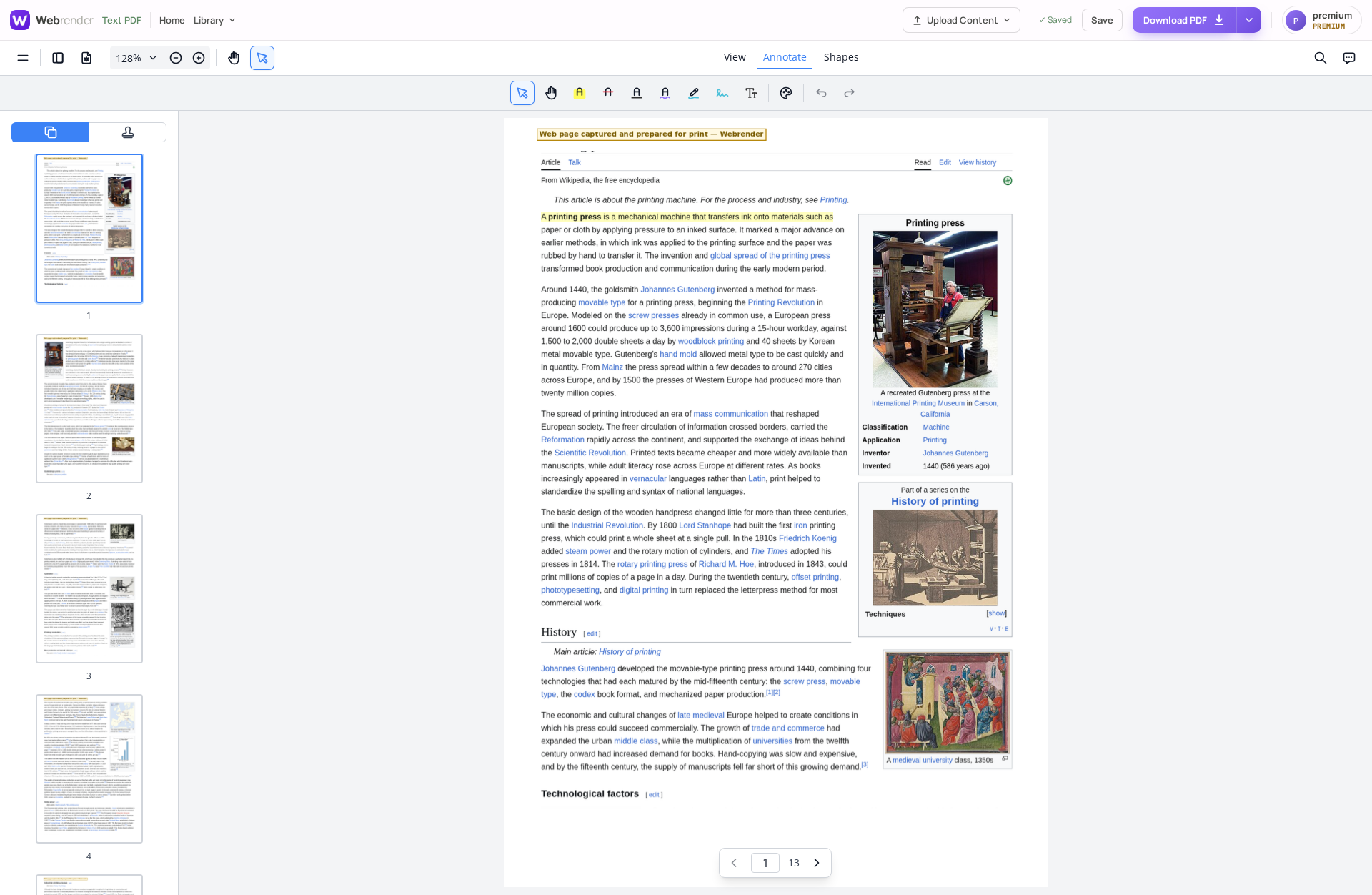Zoom out with the minus icon
Screen dimensions: 1372x895
(176, 58)
